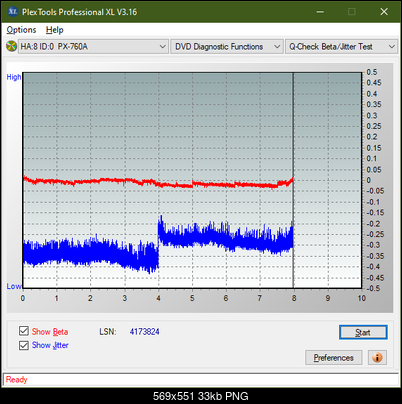Click the LSN: label

(x=108, y=332)
